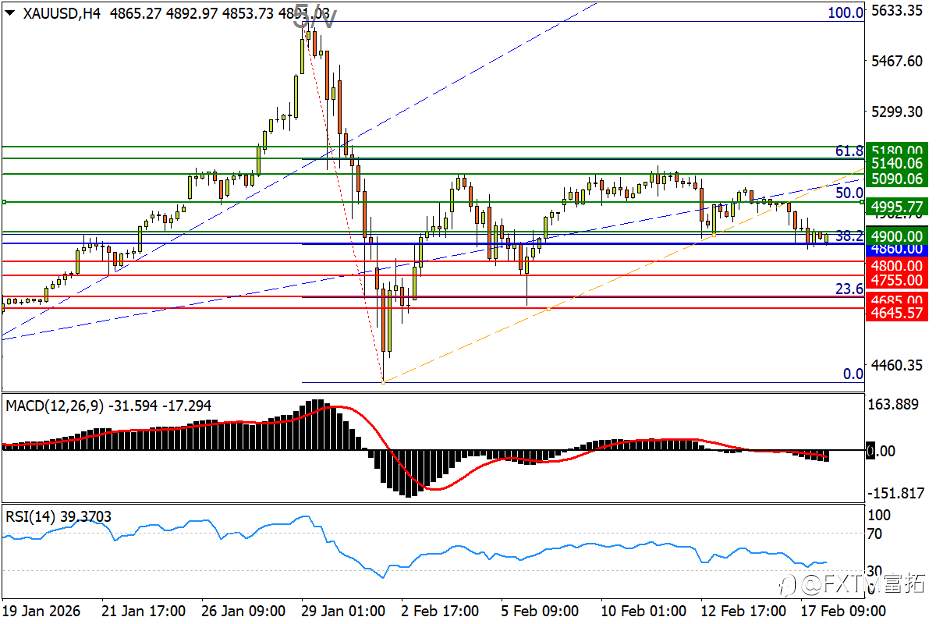Image resolution: width=936 pixels, height=624 pixels.
Task: Click the 23.6 Fibonacci level label
Action: click(849, 289)
